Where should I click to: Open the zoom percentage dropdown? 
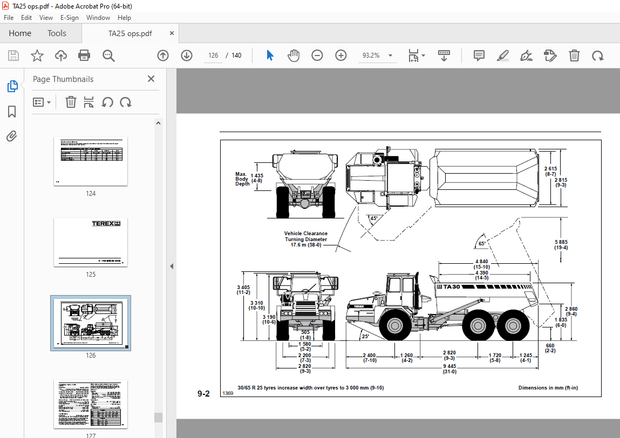(x=390, y=56)
